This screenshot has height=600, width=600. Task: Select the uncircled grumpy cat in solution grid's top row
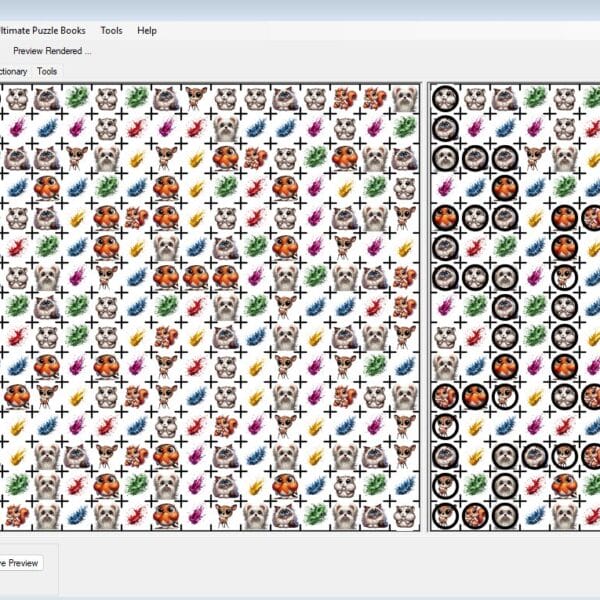click(x=505, y=98)
